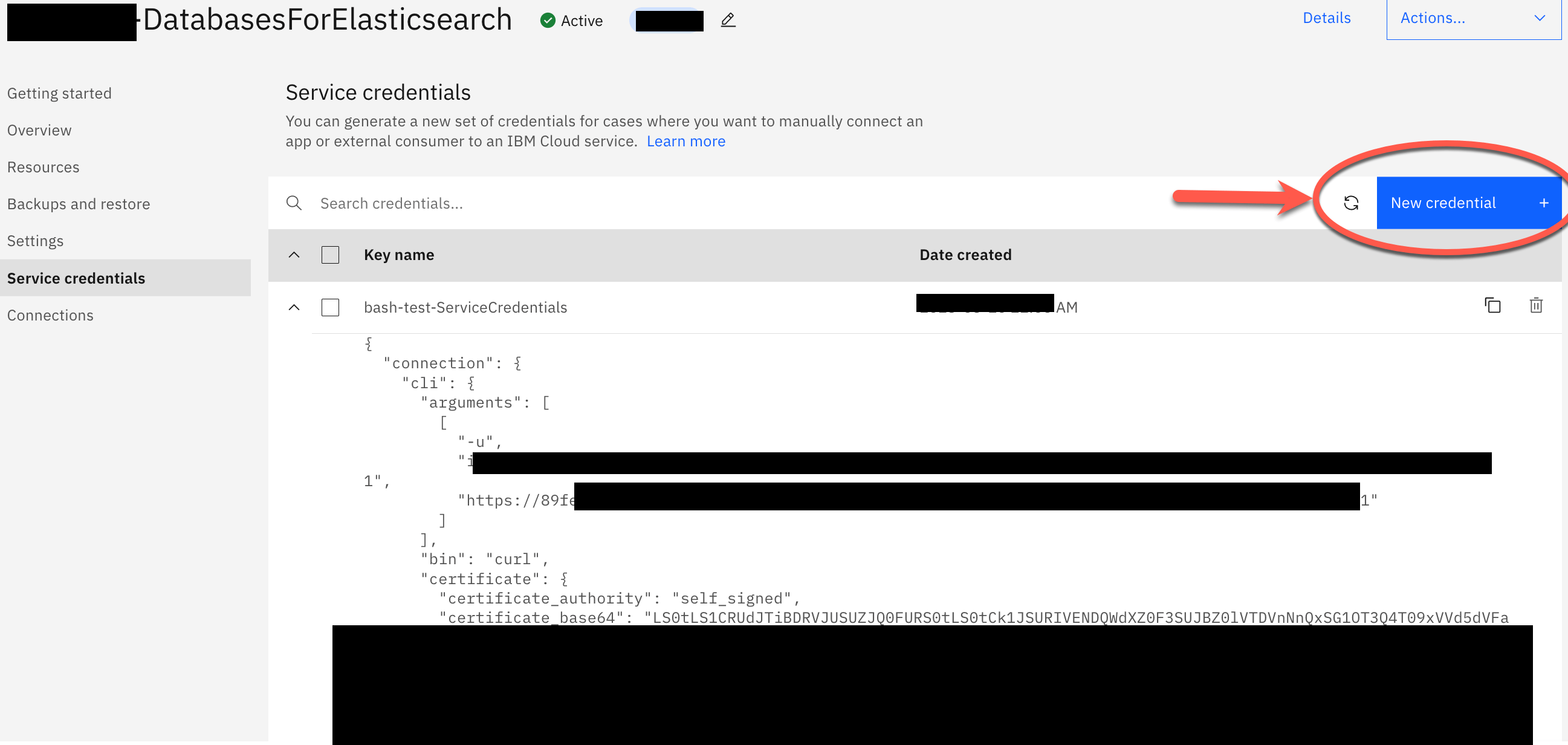Screen dimensions: 1568x745
Task: Go to Backups and restore
Action: click(79, 203)
